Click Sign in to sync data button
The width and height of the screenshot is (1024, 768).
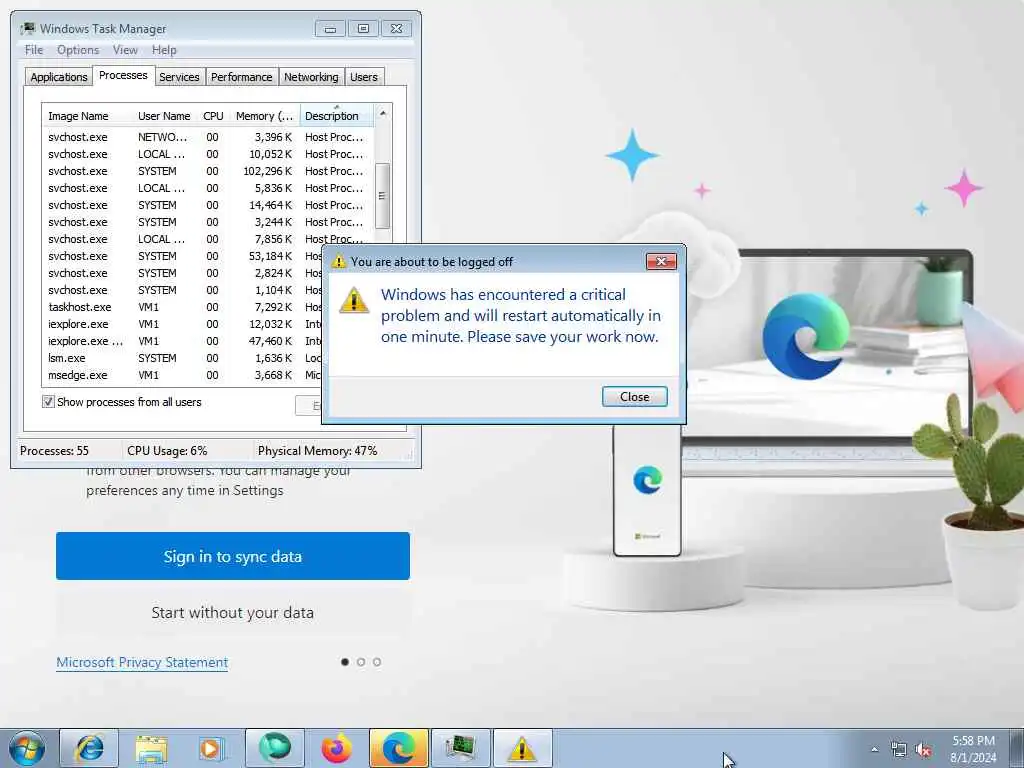pyautogui.click(x=232, y=556)
